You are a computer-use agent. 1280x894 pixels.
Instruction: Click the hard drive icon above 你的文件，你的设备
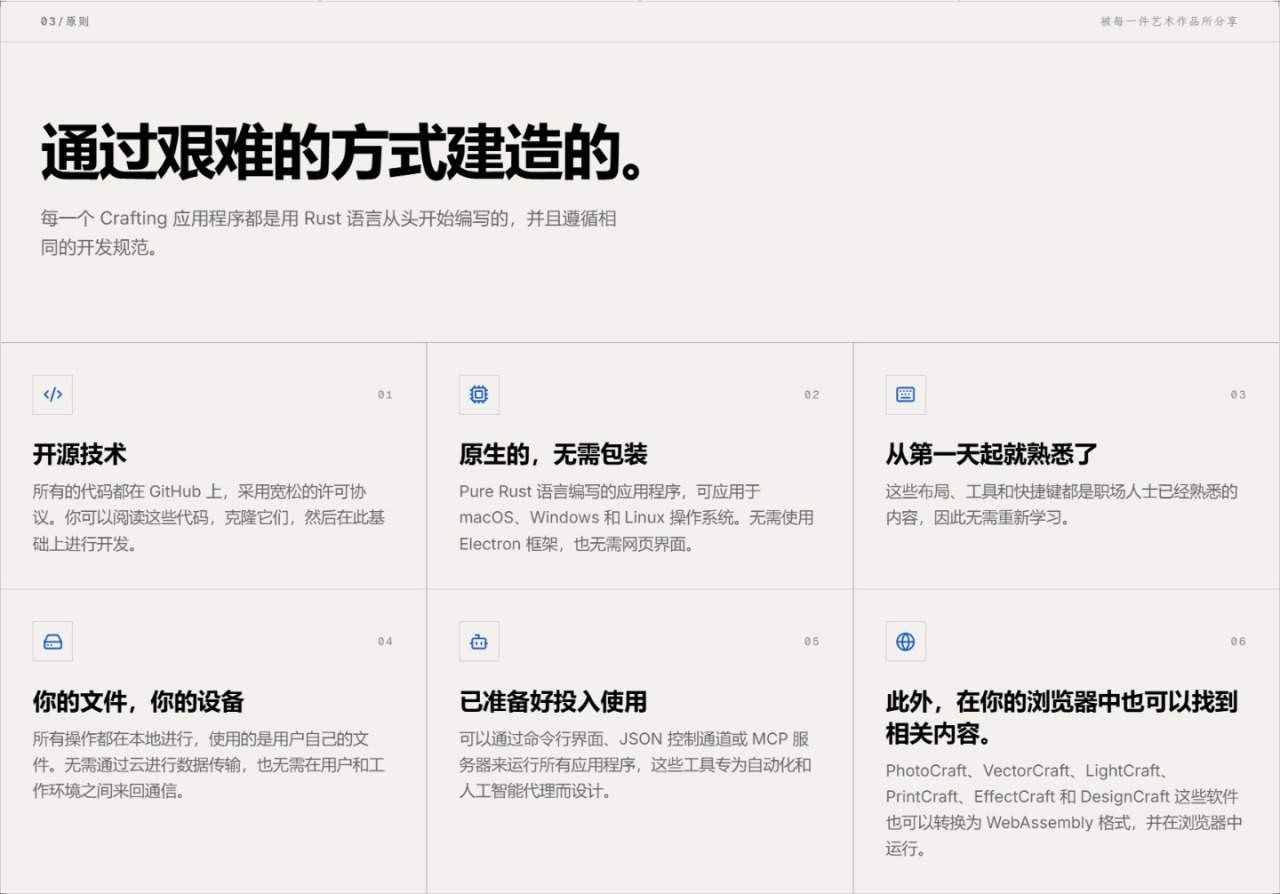pos(53,642)
